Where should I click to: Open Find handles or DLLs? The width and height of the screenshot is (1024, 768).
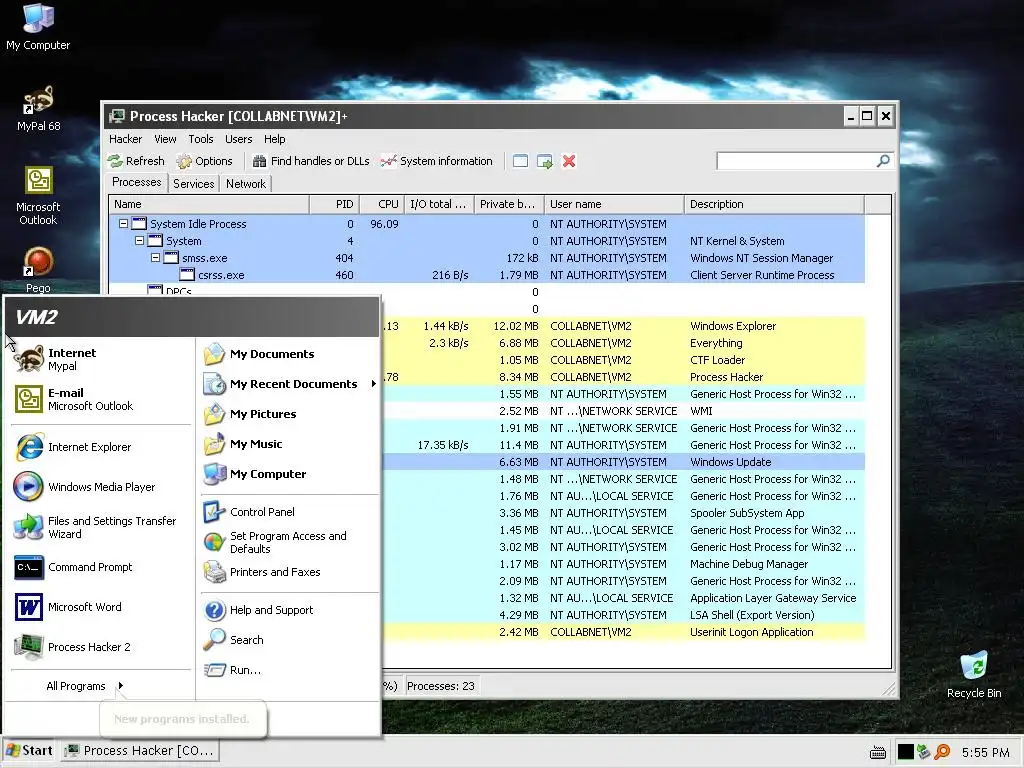click(311, 161)
